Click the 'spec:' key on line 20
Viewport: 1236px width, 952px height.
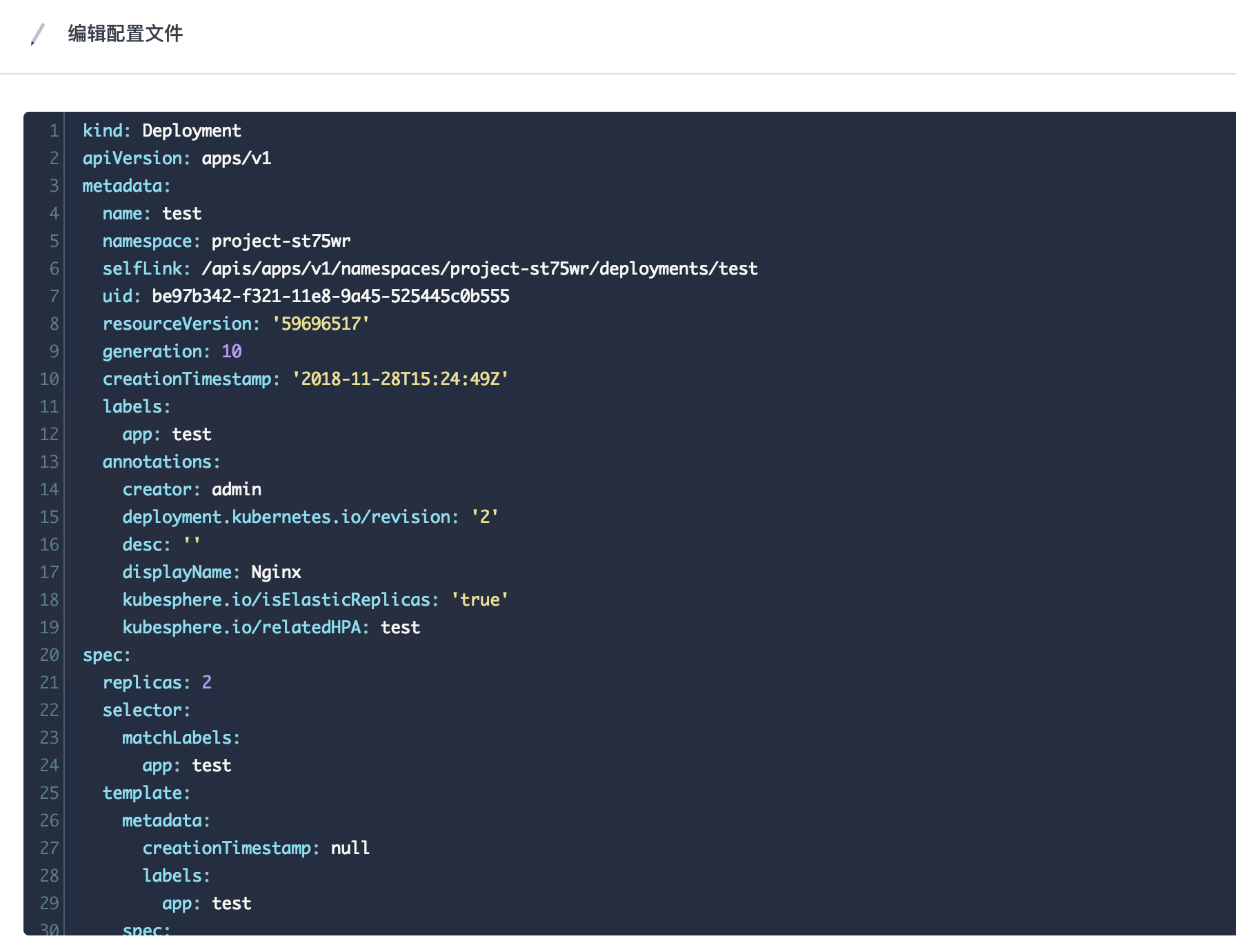coord(107,655)
